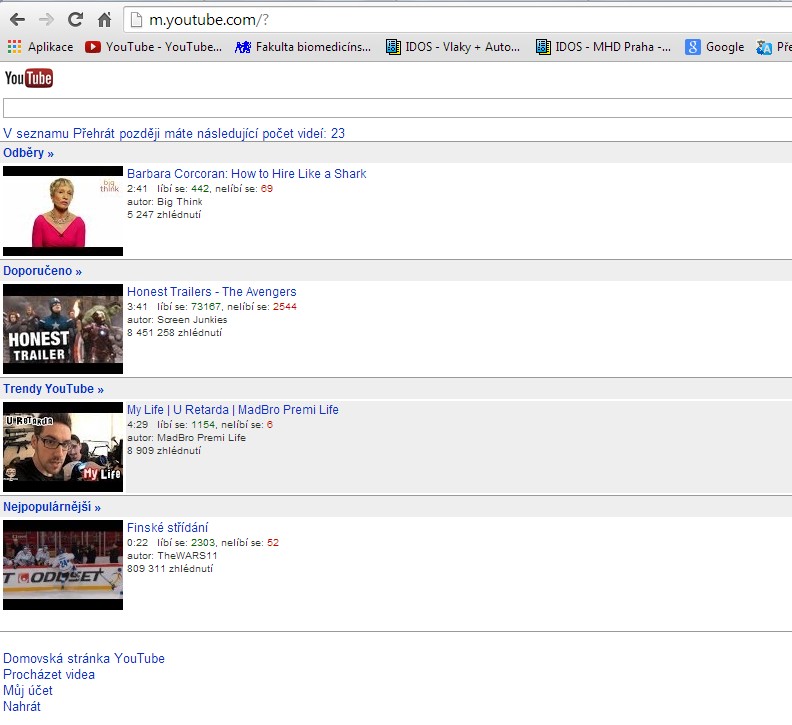The width and height of the screenshot is (792, 725).
Task: Click author text 'autor: Screen Junkies'
Action: click(177, 320)
